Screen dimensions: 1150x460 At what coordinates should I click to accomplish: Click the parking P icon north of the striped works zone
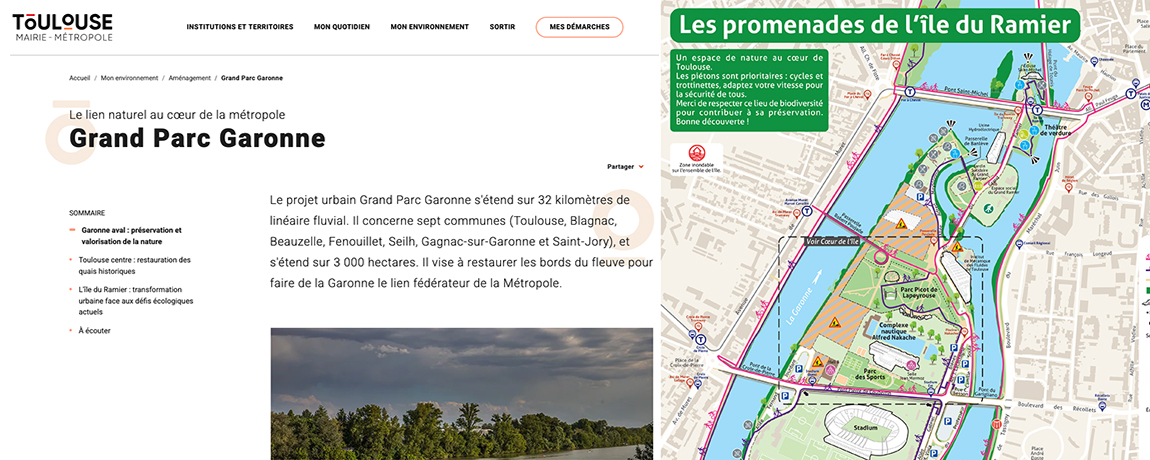pyautogui.click(x=920, y=197)
